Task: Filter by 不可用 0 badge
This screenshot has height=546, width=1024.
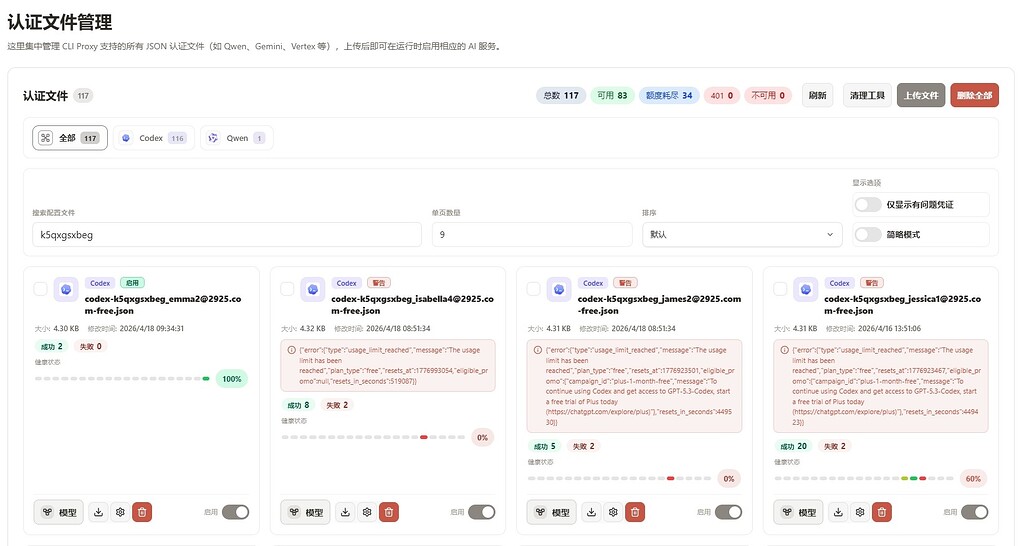Action: tap(768, 95)
